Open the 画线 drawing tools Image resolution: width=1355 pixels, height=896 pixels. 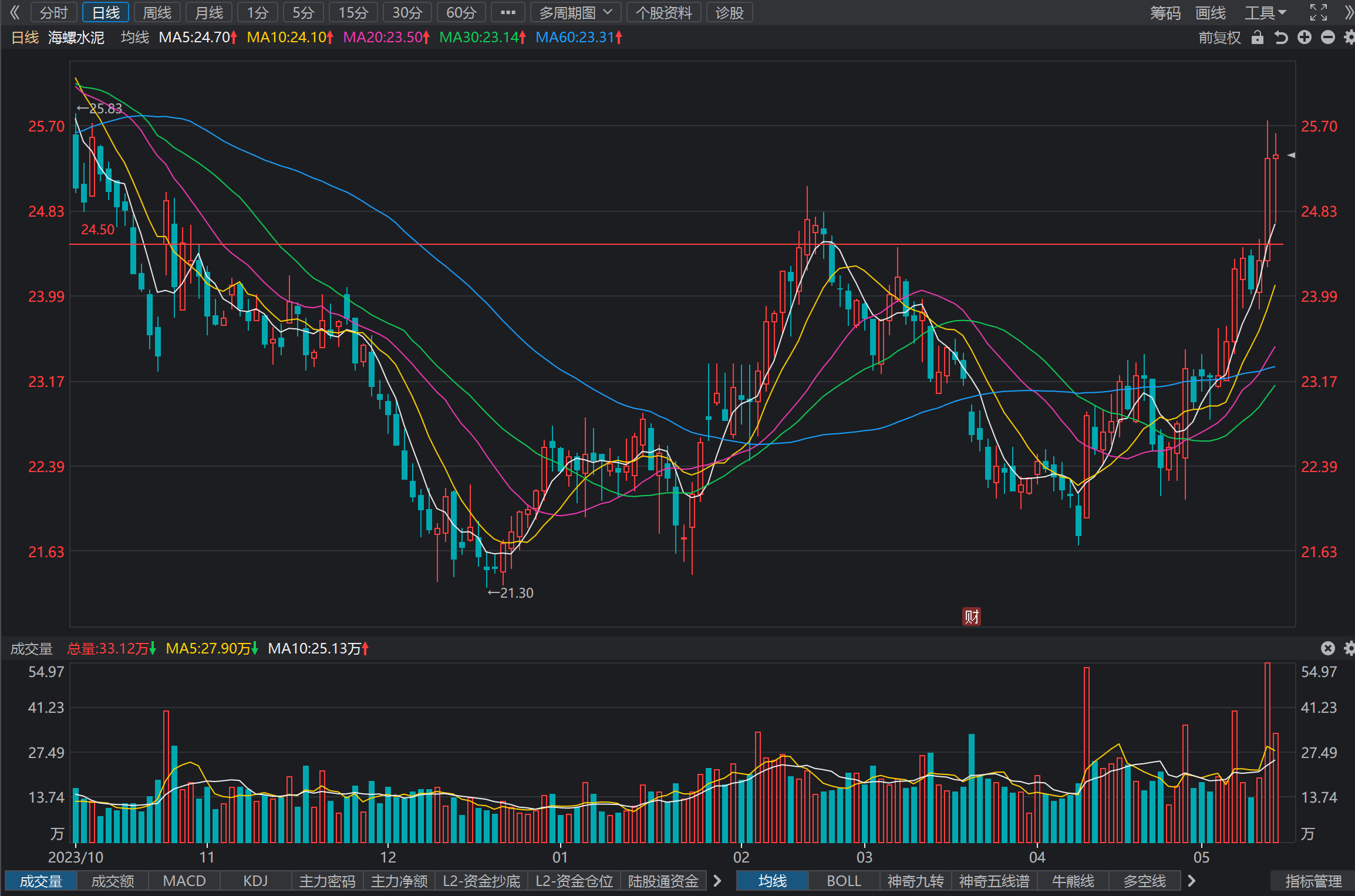click(x=1211, y=12)
